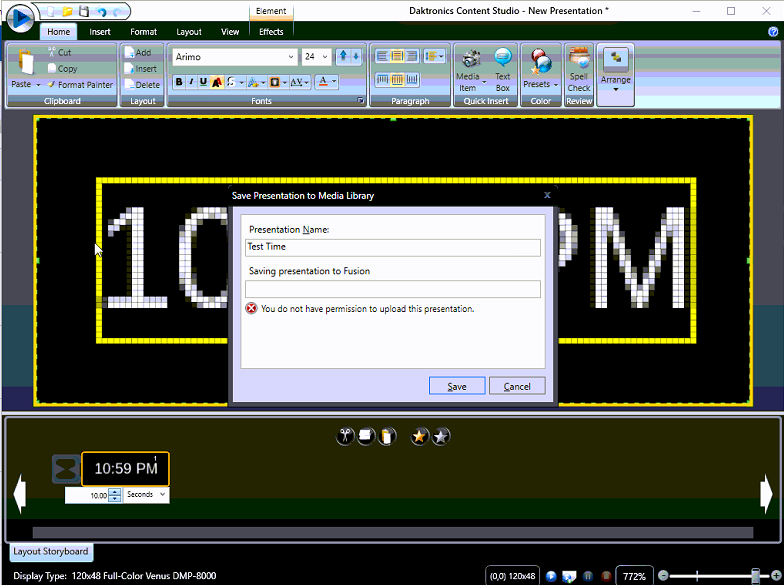Switch to the Effects ribbon tab
The image size is (784, 585).
pyautogui.click(x=271, y=32)
